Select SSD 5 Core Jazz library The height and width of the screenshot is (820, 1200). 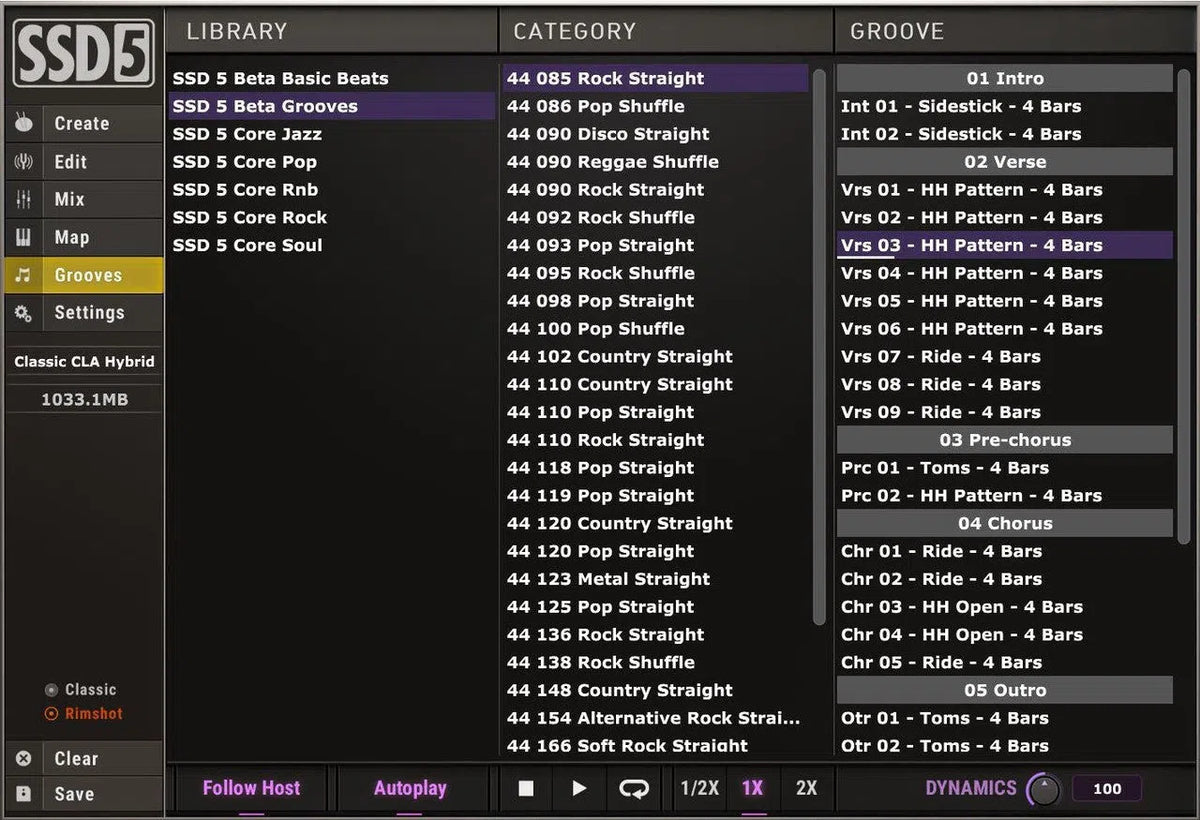pyautogui.click(x=247, y=134)
